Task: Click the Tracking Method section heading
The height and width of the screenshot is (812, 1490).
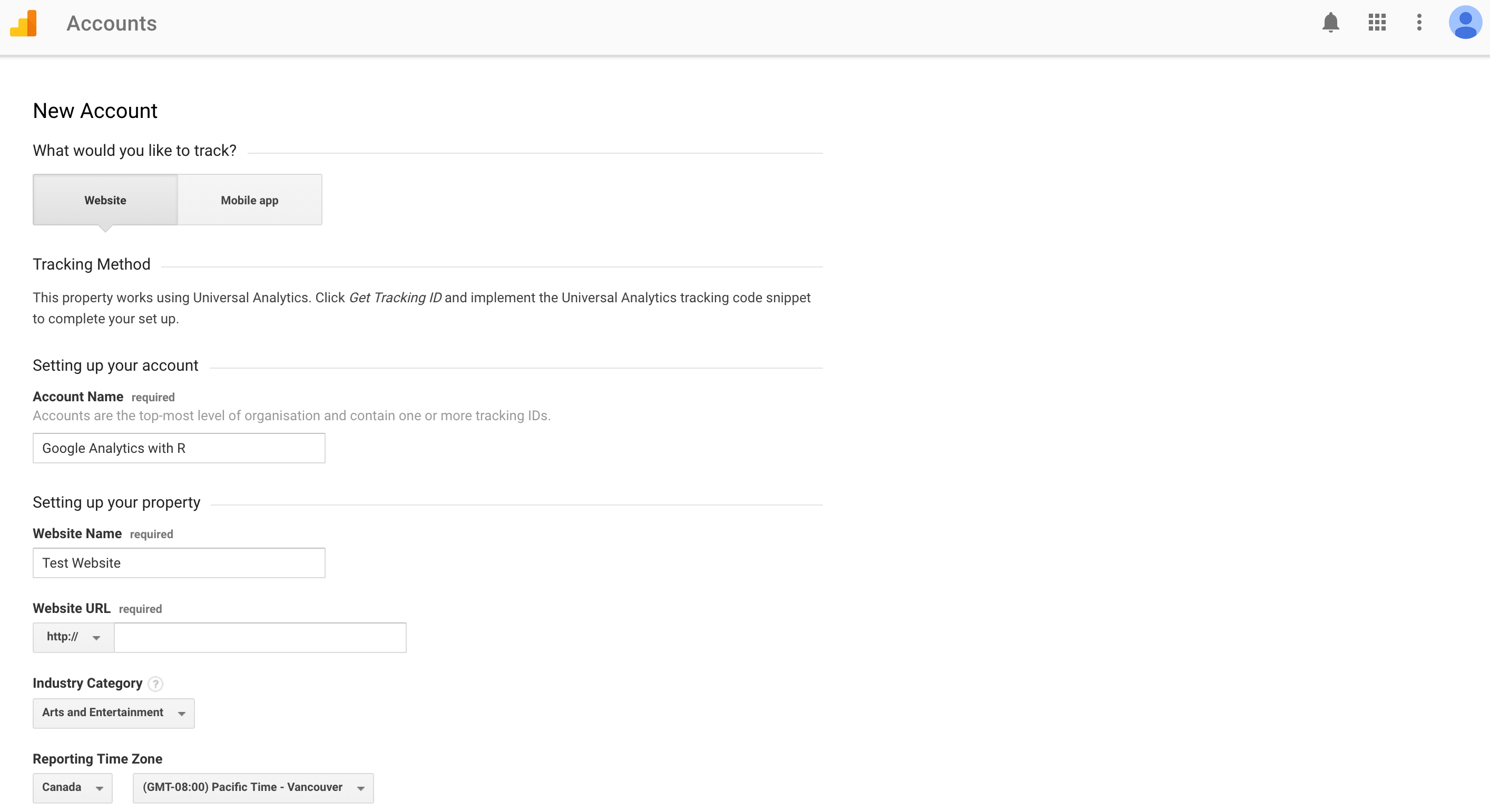Action: 91,264
